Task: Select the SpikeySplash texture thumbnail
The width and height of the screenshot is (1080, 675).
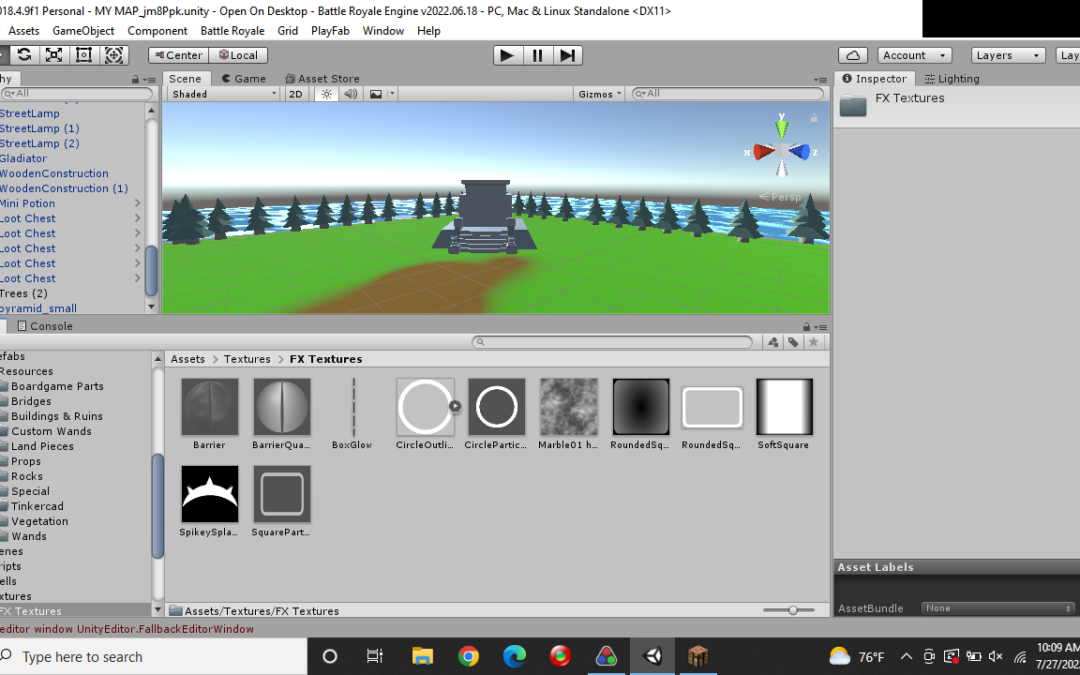Action: pos(209,494)
